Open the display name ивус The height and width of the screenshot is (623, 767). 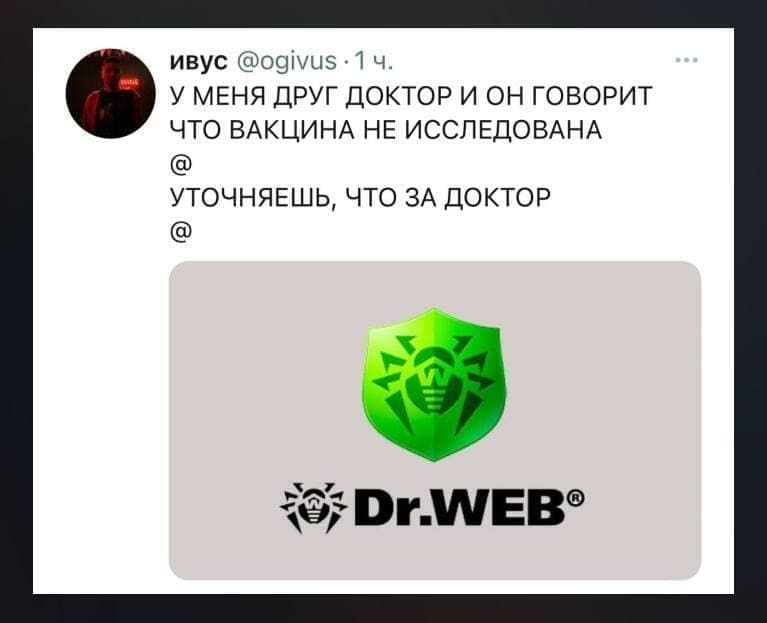pos(199,62)
